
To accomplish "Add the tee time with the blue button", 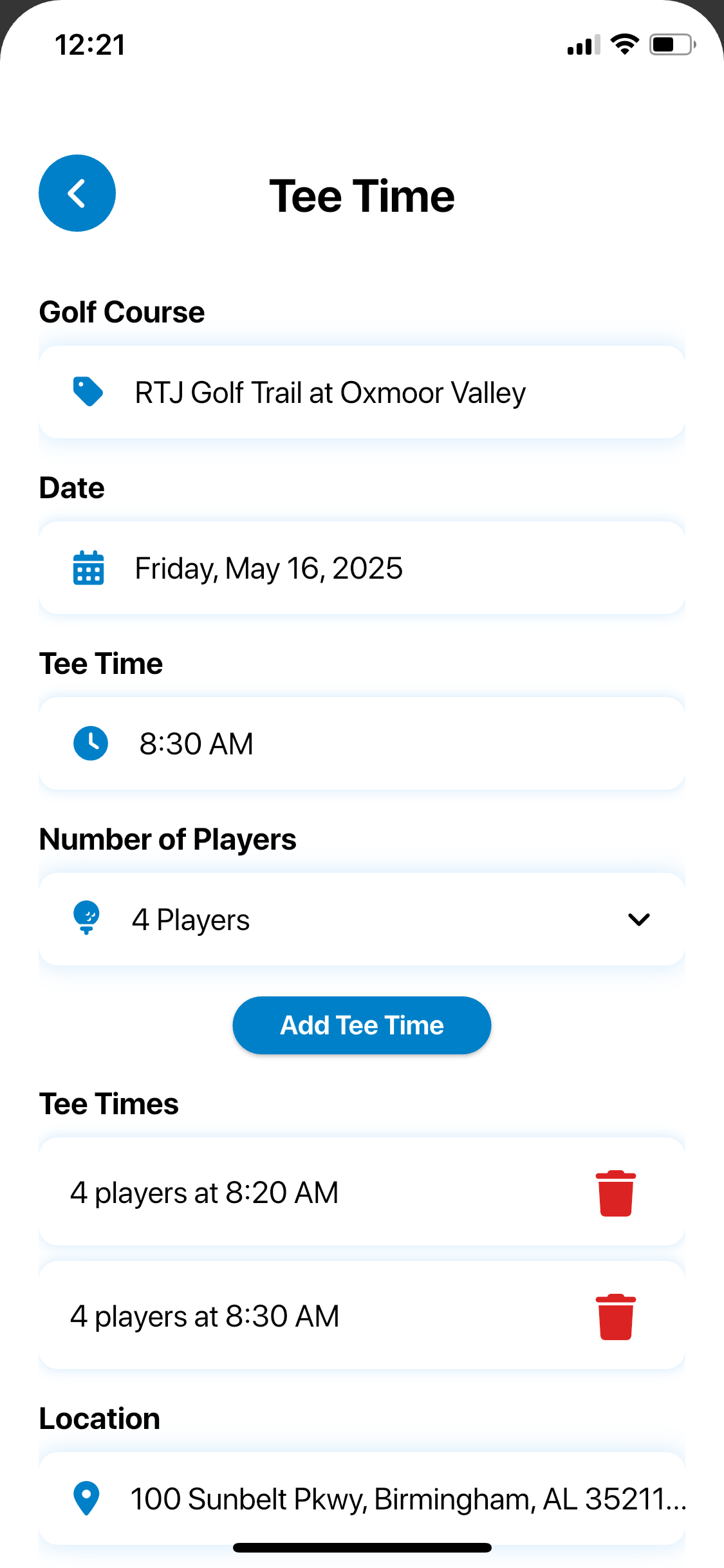I will coord(362,1025).
